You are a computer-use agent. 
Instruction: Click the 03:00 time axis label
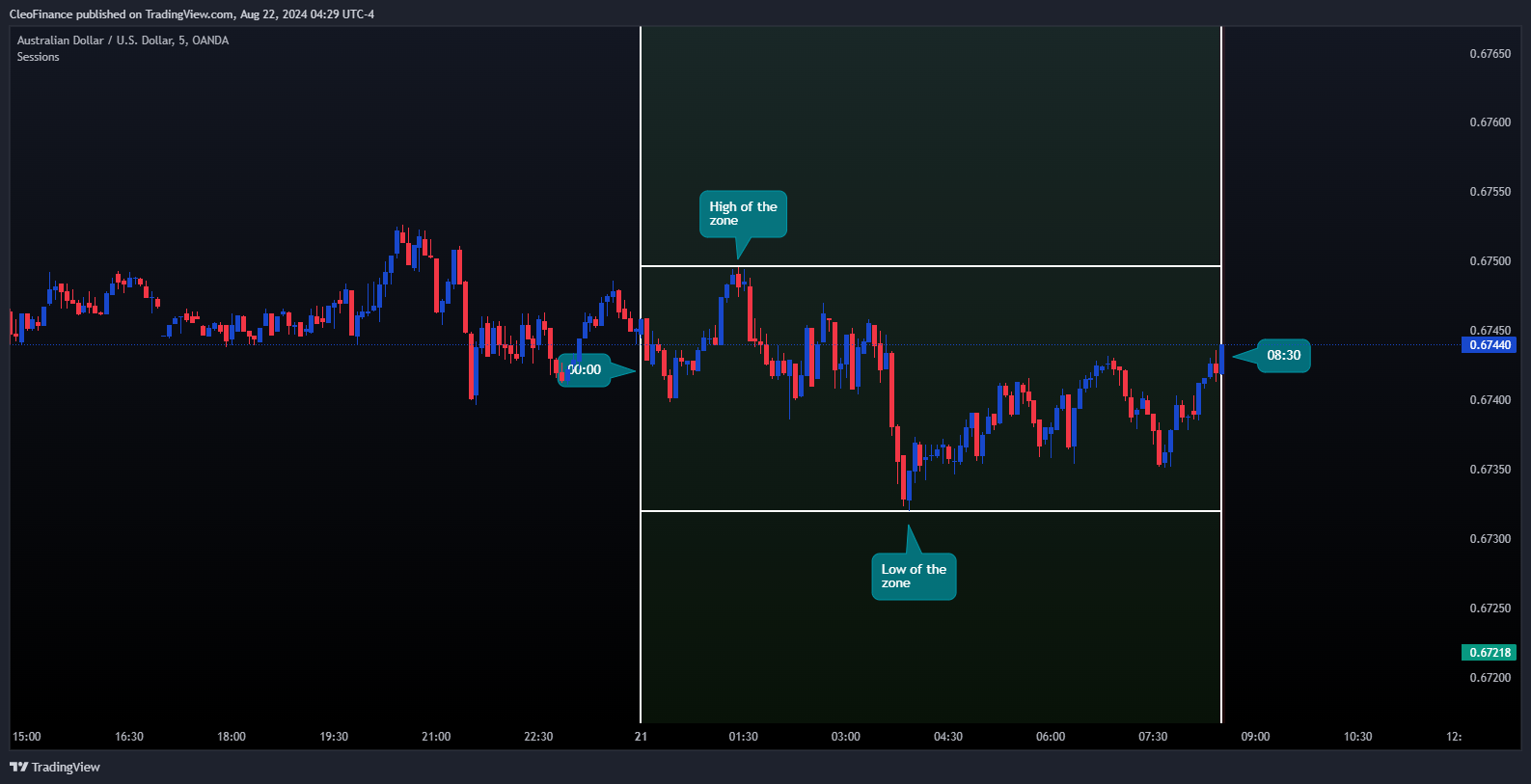tap(846, 737)
